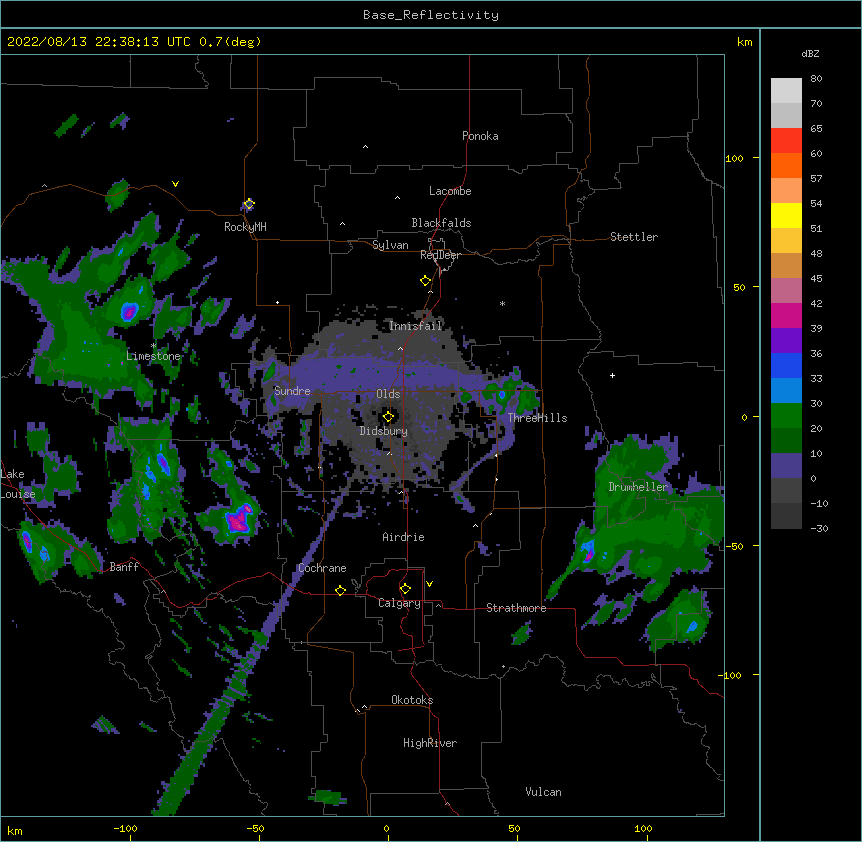This screenshot has width=862, height=842.
Task: Click the 2022/08/13 22:38:13 UTC timestamp
Action: tap(98, 42)
